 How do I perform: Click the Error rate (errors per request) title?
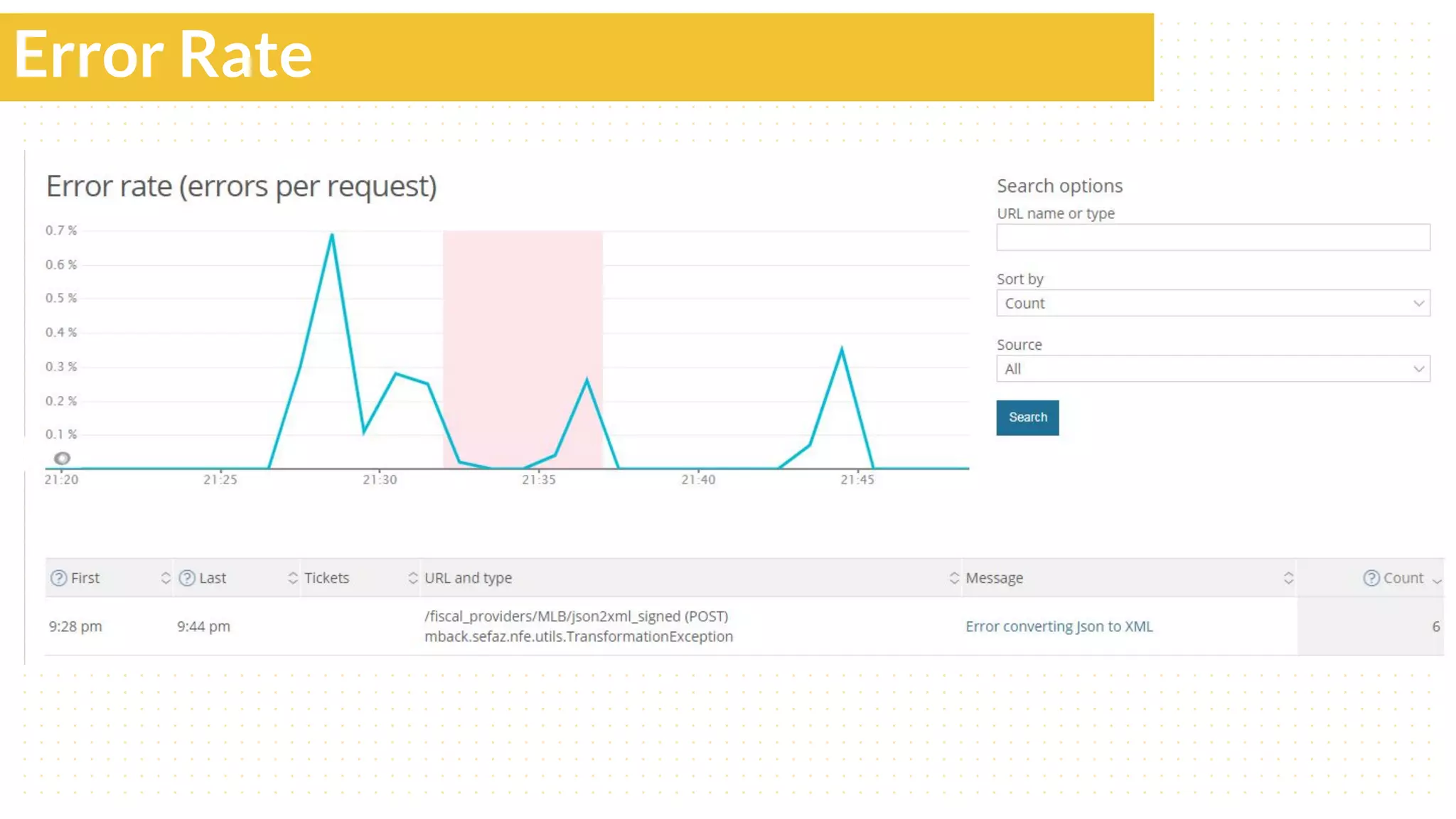coord(242,186)
